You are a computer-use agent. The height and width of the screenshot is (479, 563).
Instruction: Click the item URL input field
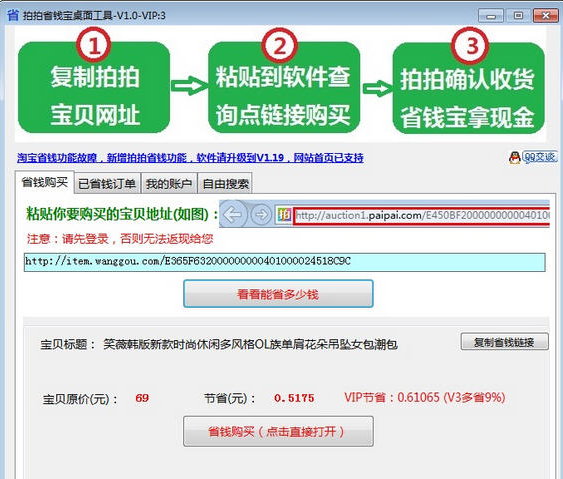tap(284, 262)
